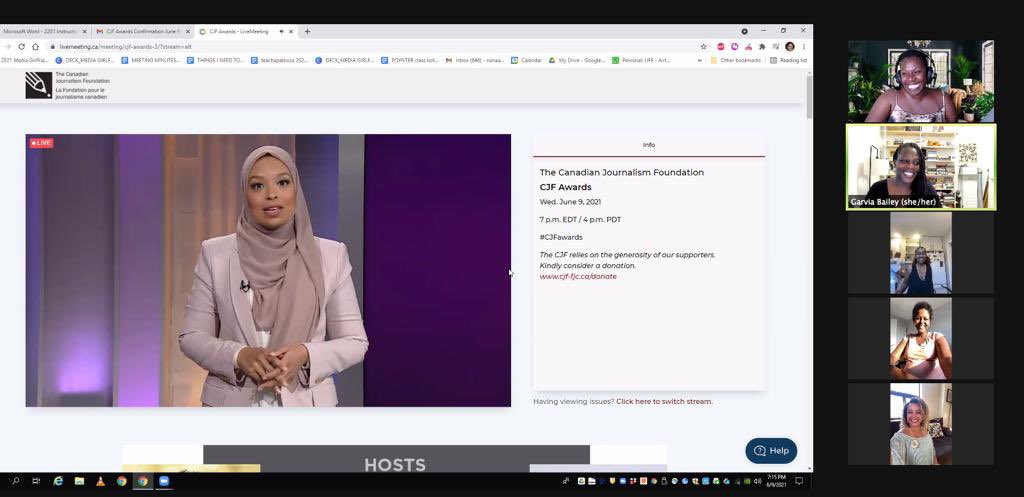This screenshot has width=1024, height=497.
Task: Open the Other bookmarks folder
Action: click(x=736, y=60)
